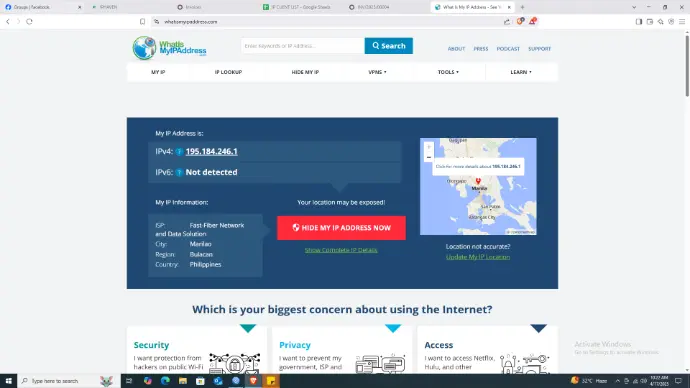Open the IP LOOKUP menu item
690x388 pixels.
pos(228,72)
